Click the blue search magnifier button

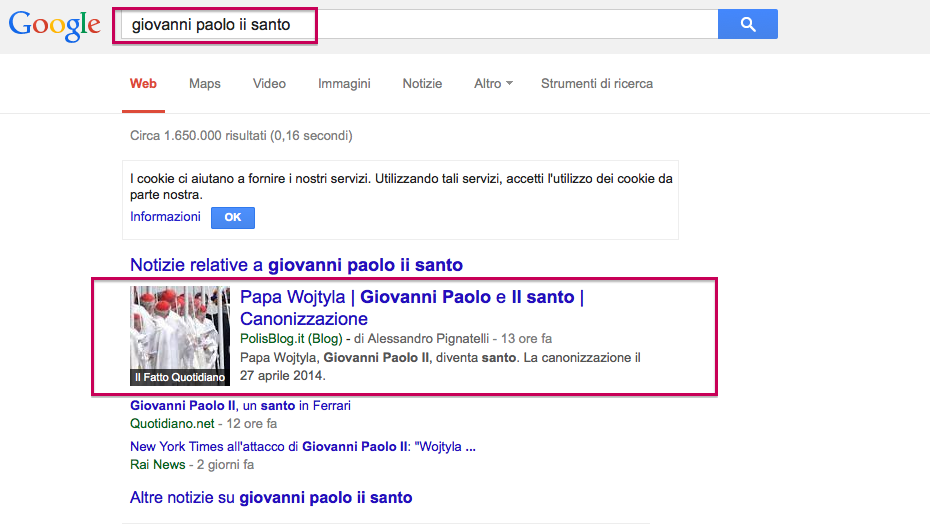click(x=747, y=24)
